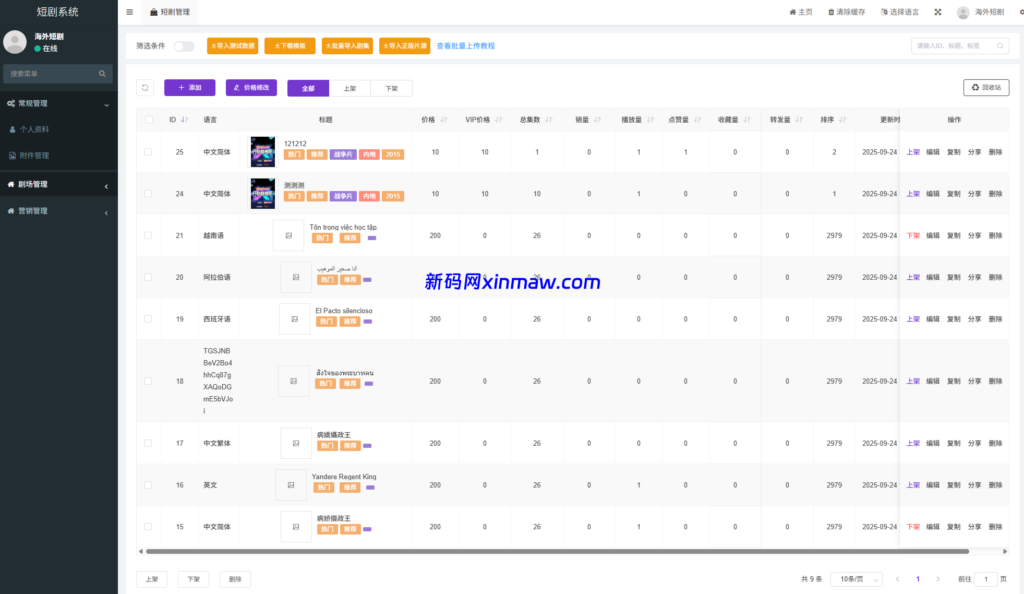Check the select-all checkbox in table header
1024x594 pixels.
pos(149,119)
